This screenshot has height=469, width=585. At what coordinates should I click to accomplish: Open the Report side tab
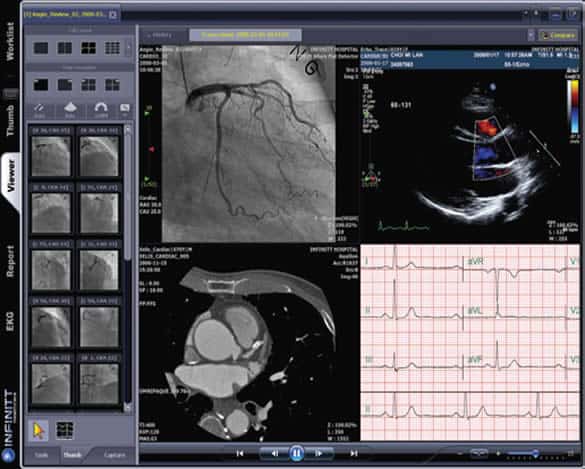[10, 261]
